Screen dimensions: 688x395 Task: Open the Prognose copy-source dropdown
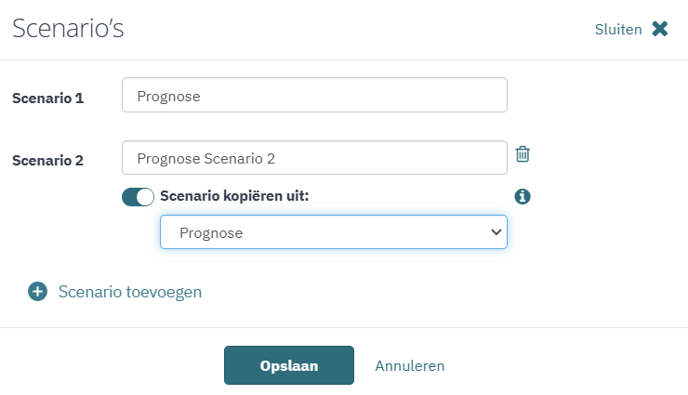click(333, 232)
